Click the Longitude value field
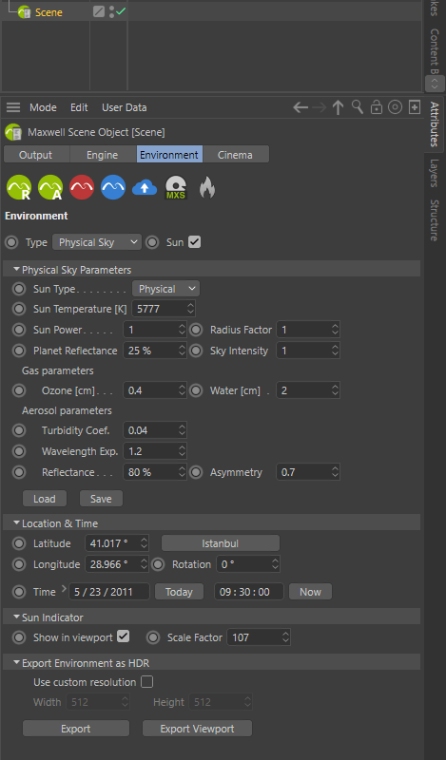The image size is (446, 760). point(117,564)
